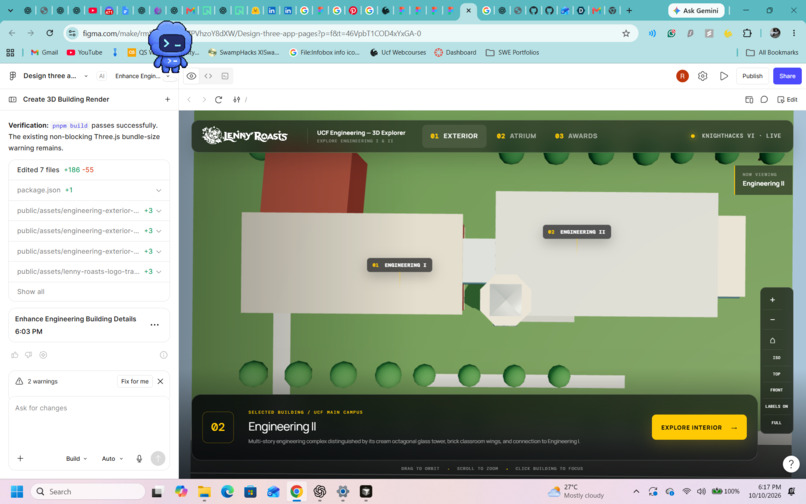Open the help question mark button
Image resolution: width=806 pixels, height=504 pixels.
pos(791,464)
